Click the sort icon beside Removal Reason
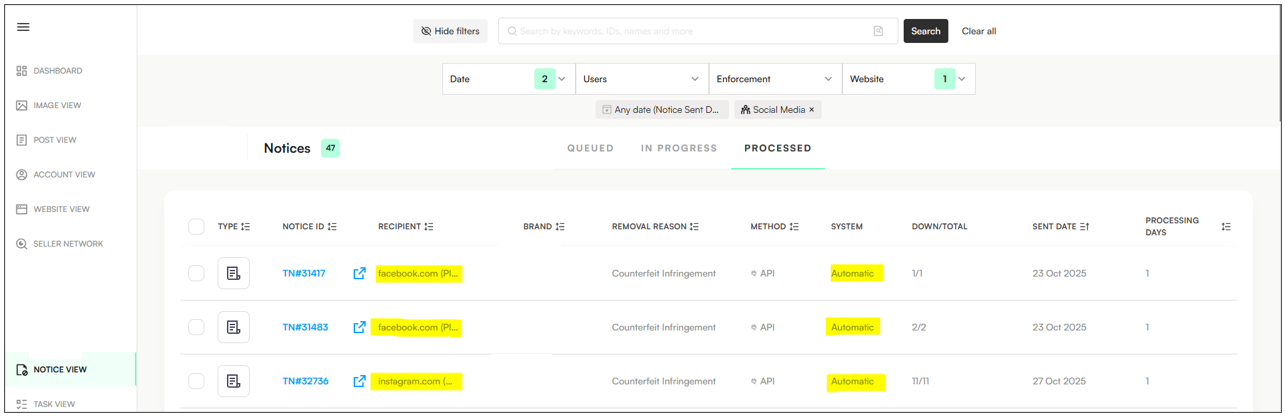 (x=694, y=227)
